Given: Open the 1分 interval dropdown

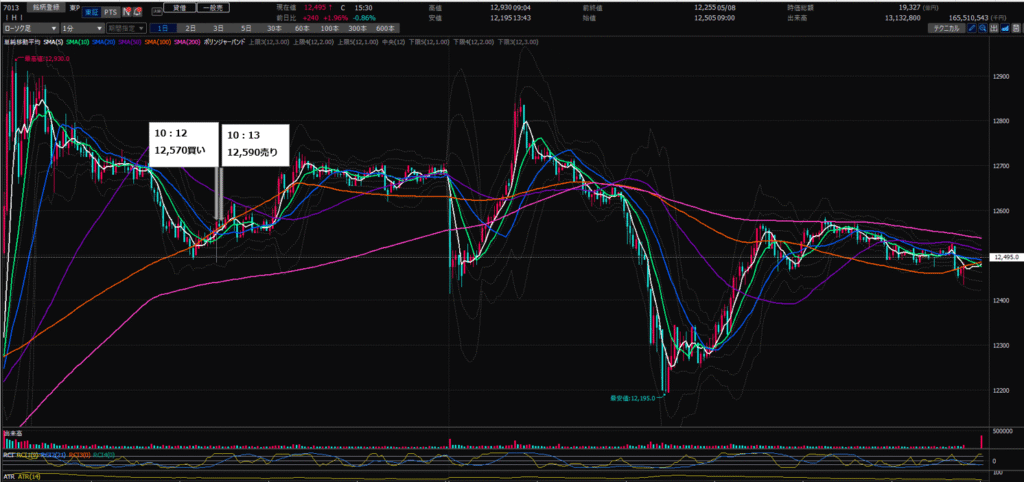Looking at the screenshot, I should (82, 29).
